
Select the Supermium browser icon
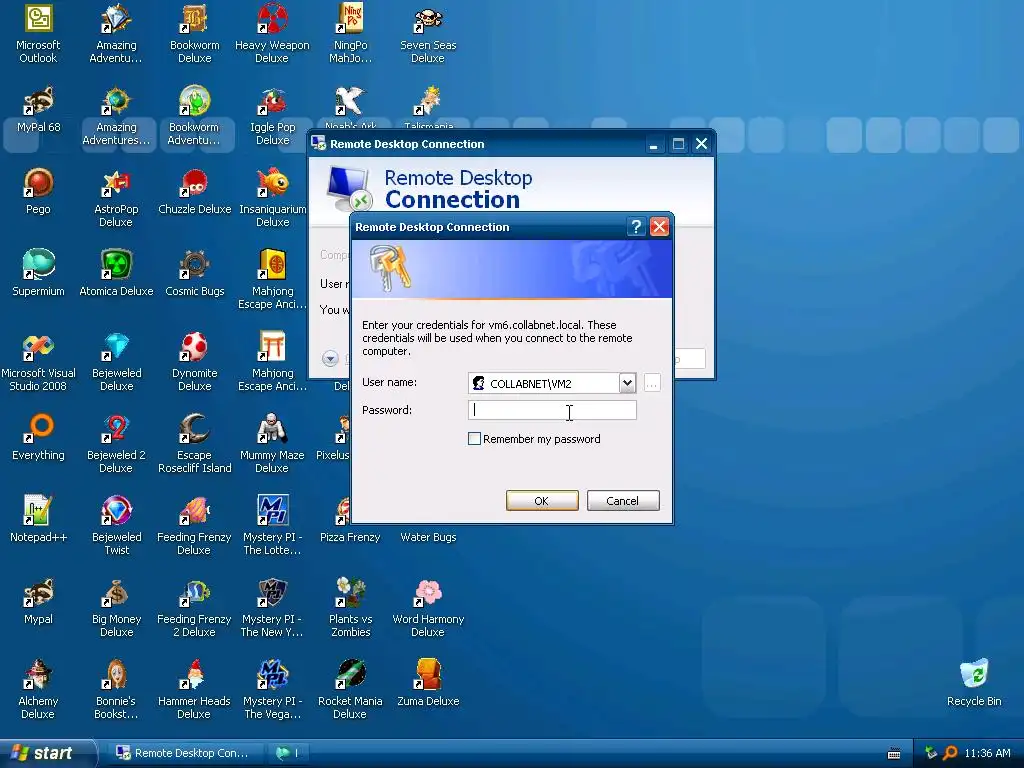38,274
